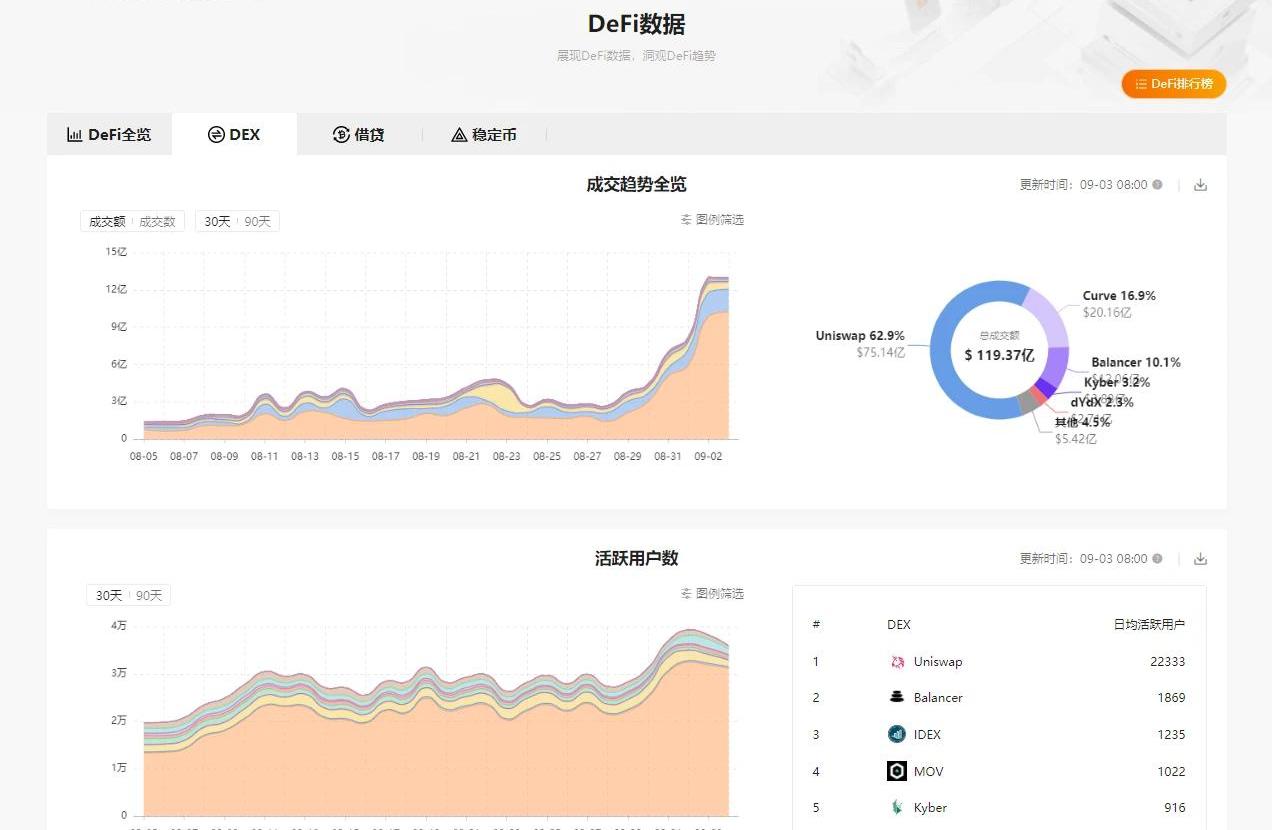1272x830 pixels.
Task: Switch chart to 成交数 metric
Action: point(157,221)
